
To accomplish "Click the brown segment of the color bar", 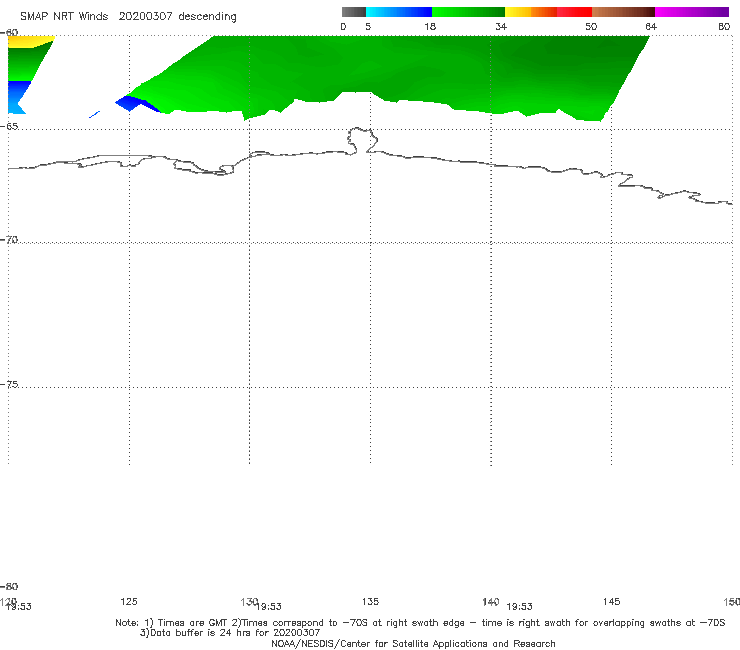I will point(623,12).
